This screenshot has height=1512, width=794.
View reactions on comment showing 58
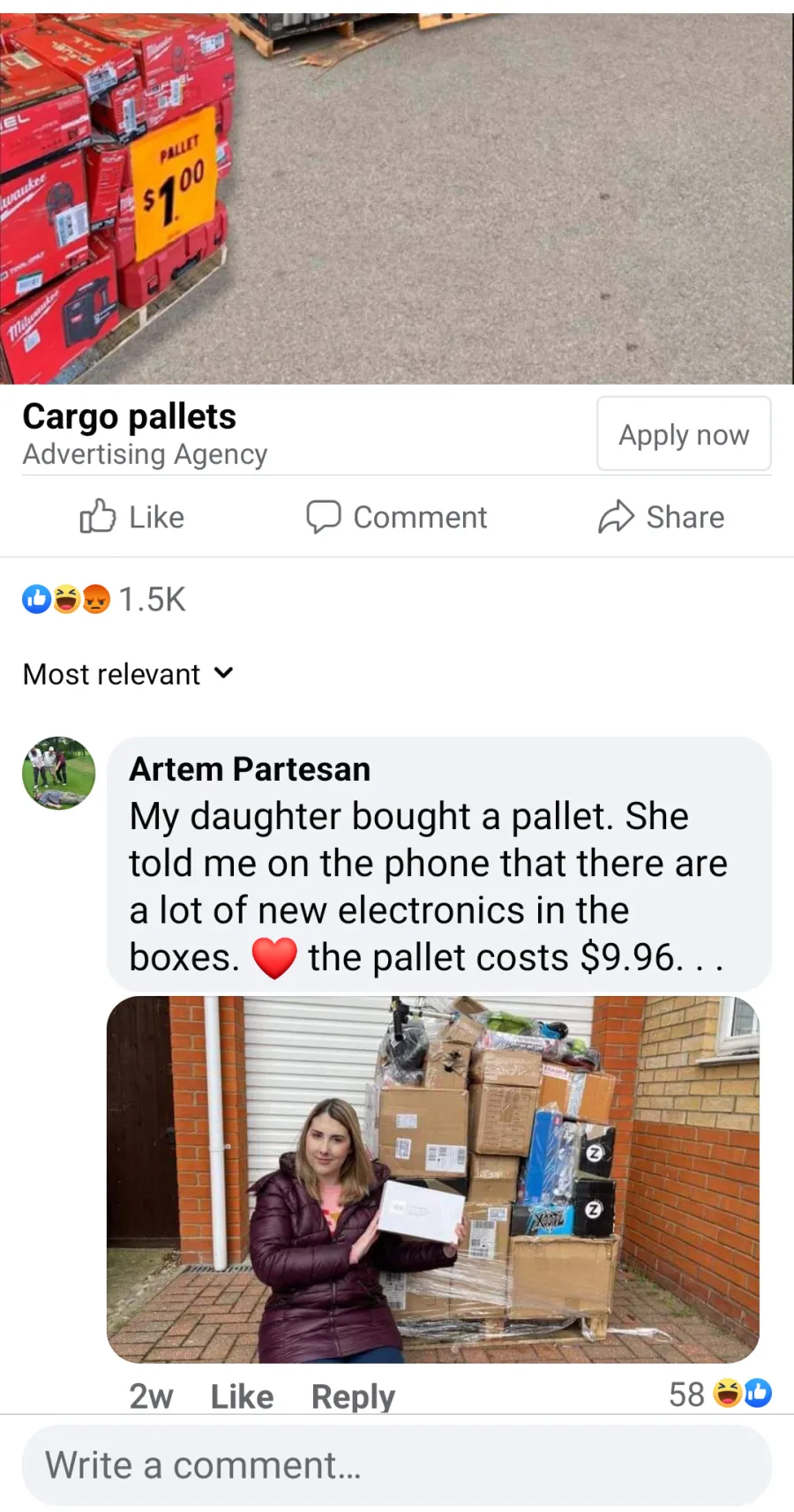[720, 1394]
